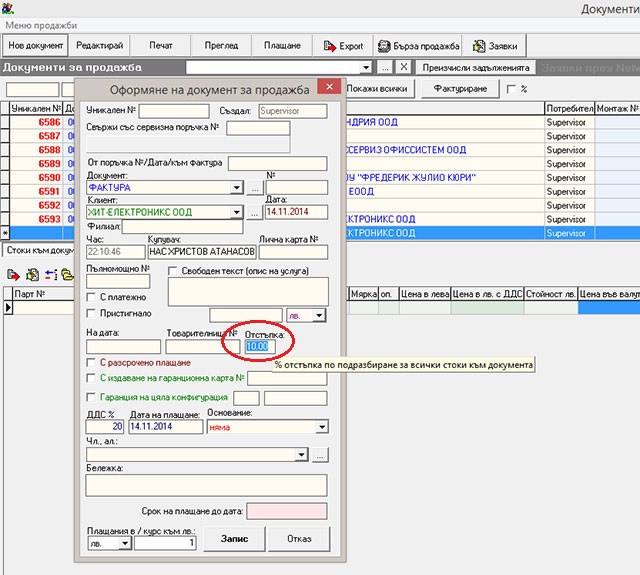Click the pink Срок на плащане до дата field
This screenshot has width=640, height=575.
click(287, 511)
